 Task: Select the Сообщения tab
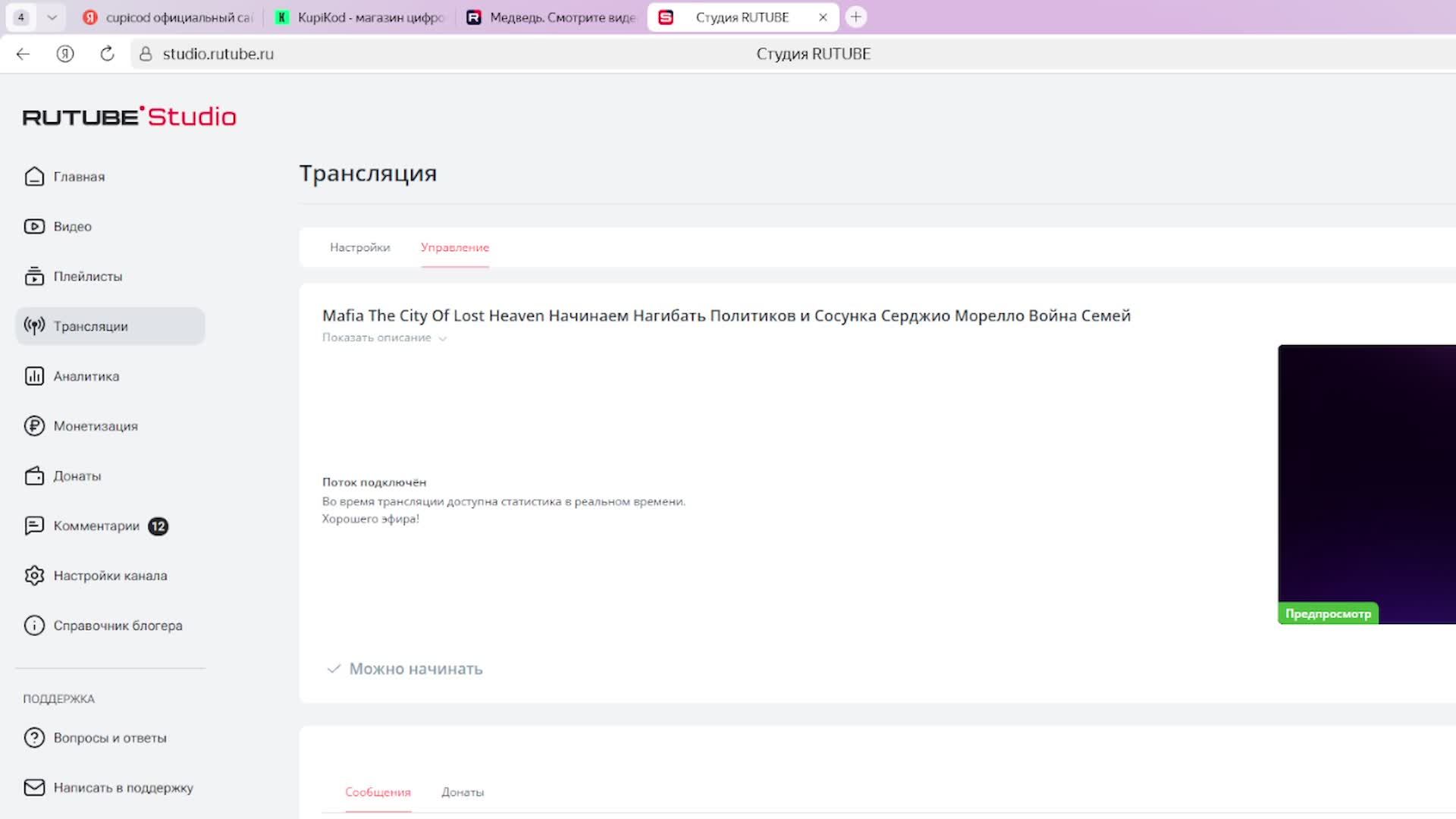pyautogui.click(x=378, y=792)
